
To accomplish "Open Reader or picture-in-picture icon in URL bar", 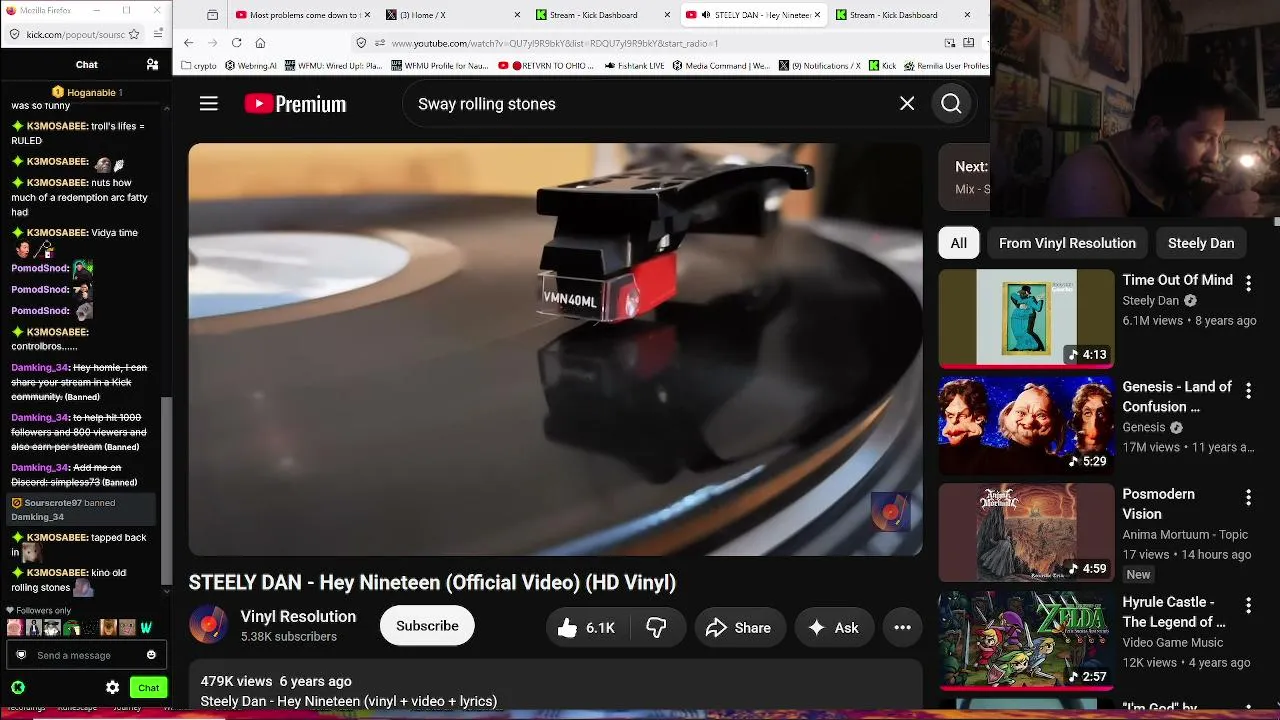I will click(x=949, y=43).
